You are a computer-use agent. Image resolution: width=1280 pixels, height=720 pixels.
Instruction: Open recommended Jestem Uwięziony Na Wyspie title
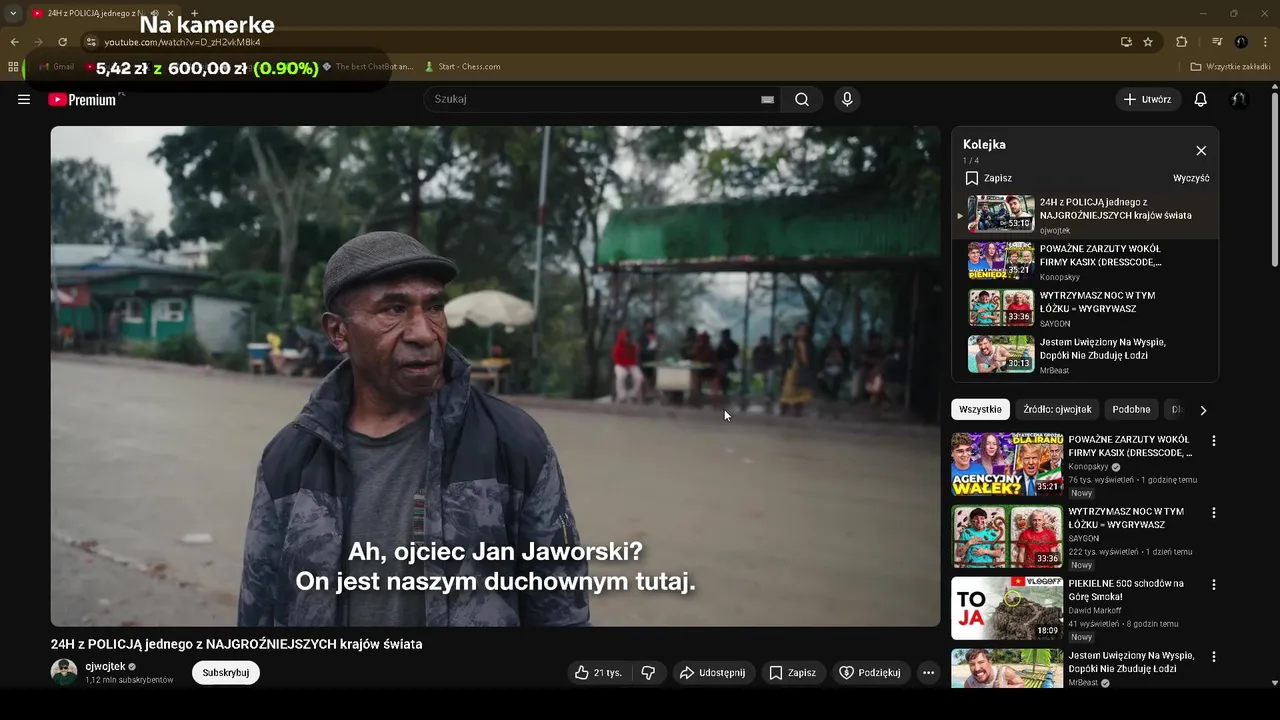pos(1131,662)
